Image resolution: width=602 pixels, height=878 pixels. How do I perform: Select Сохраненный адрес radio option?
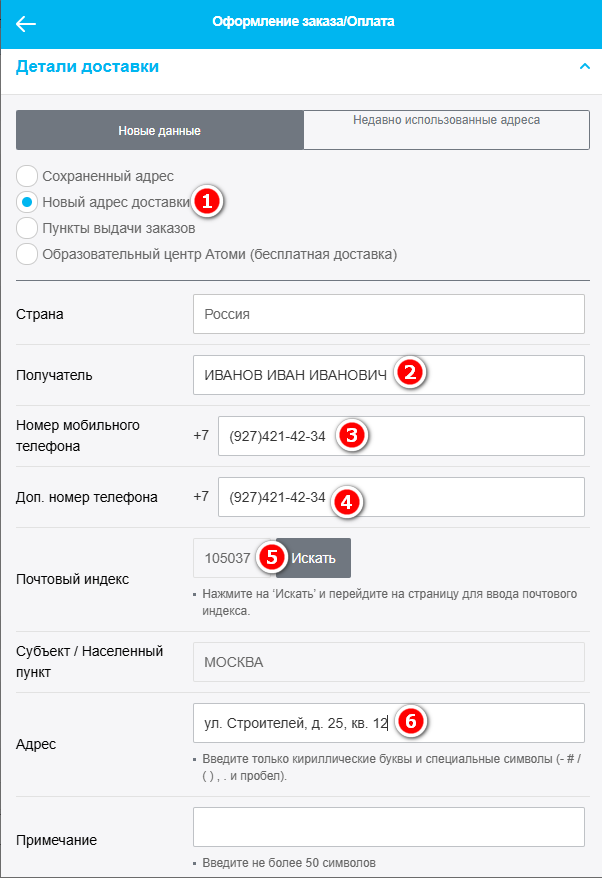(x=28, y=176)
